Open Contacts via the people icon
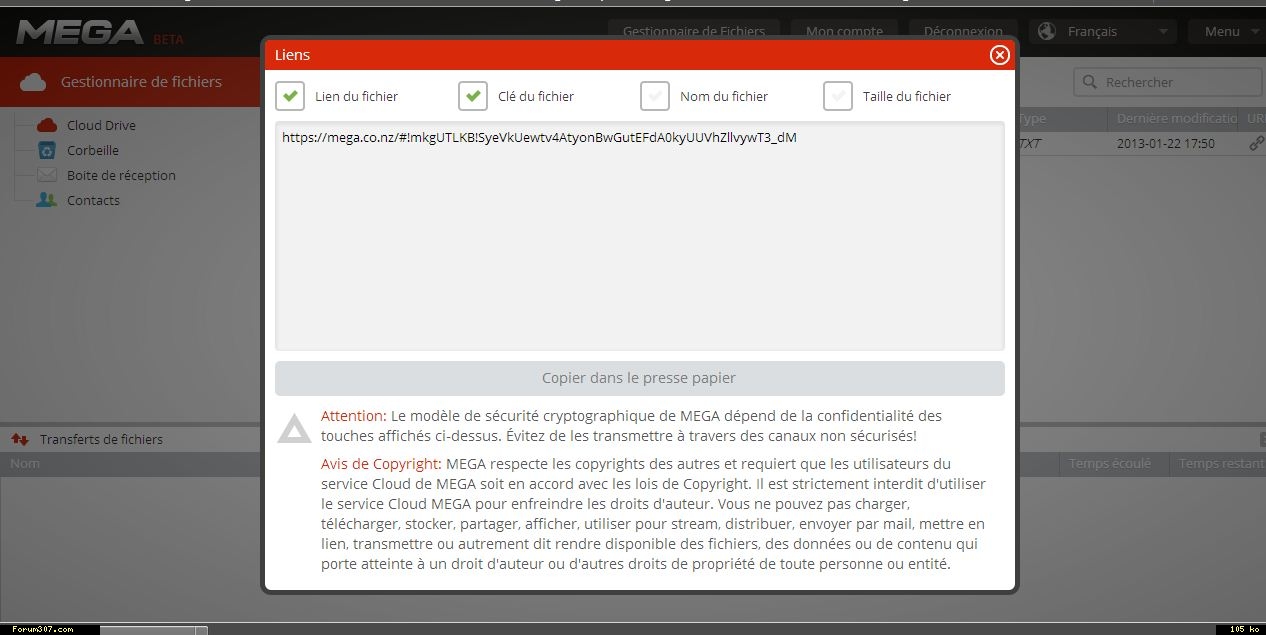This screenshot has height=635, width=1266. click(46, 200)
